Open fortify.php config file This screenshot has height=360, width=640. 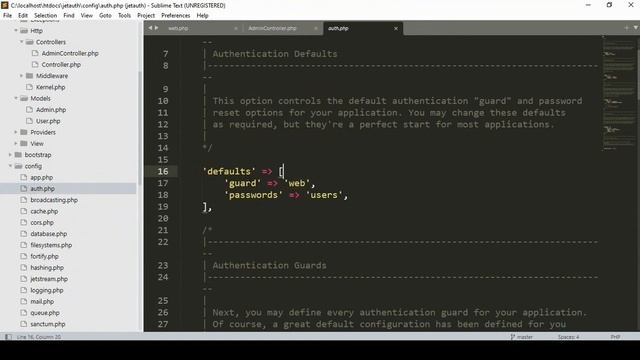(x=44, y=256)
